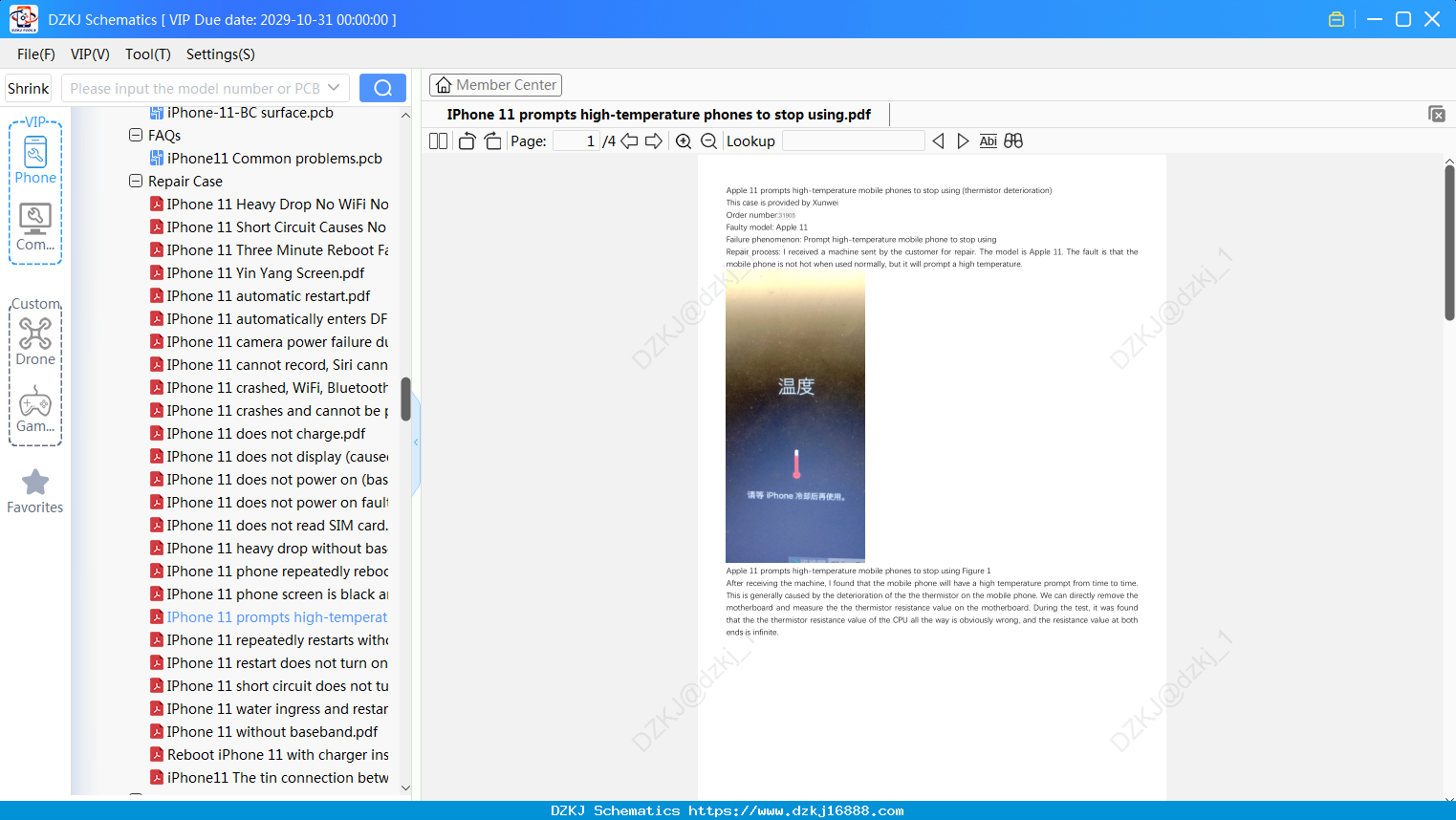Open IPhone 11 Yin Yang Screen.pdf
Viewport: 1456px width, 820px height.
coord(257,273)
